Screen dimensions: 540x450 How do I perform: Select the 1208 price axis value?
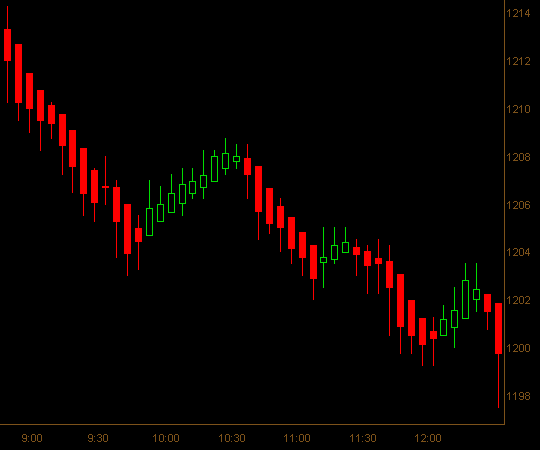click(518, 157)
